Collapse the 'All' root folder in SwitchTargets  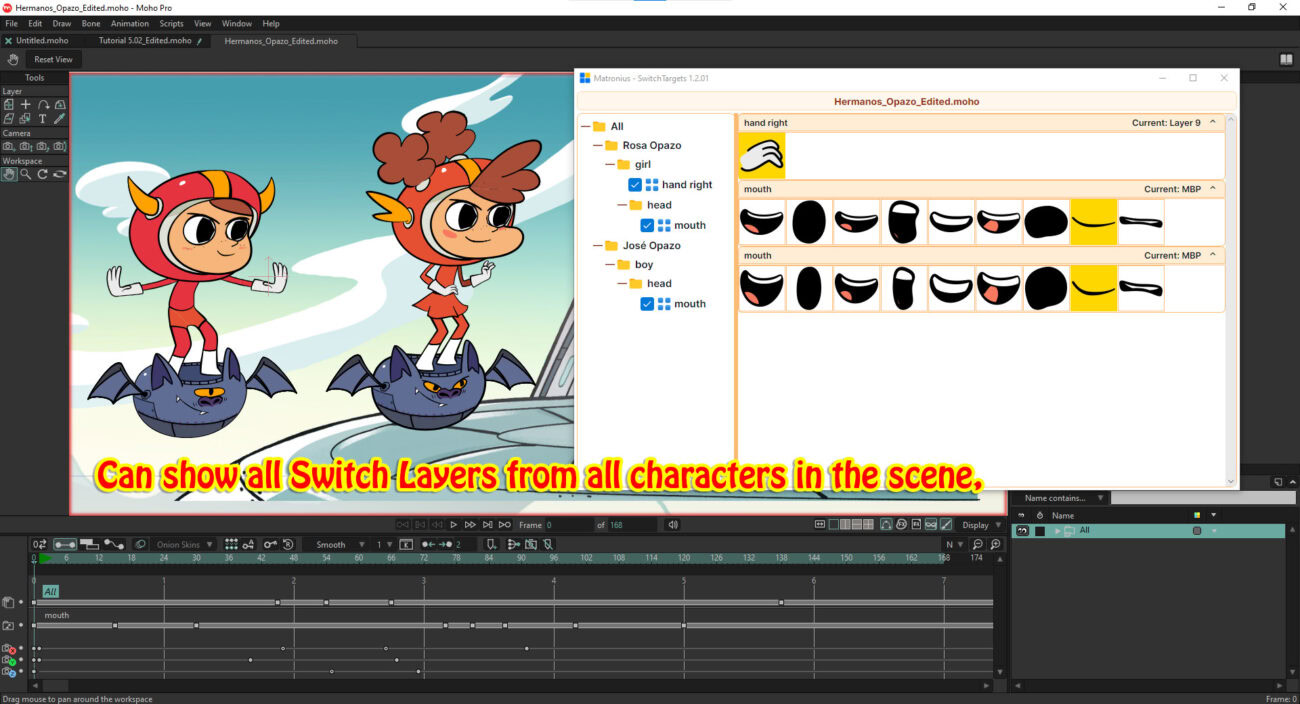coord(585,127)
